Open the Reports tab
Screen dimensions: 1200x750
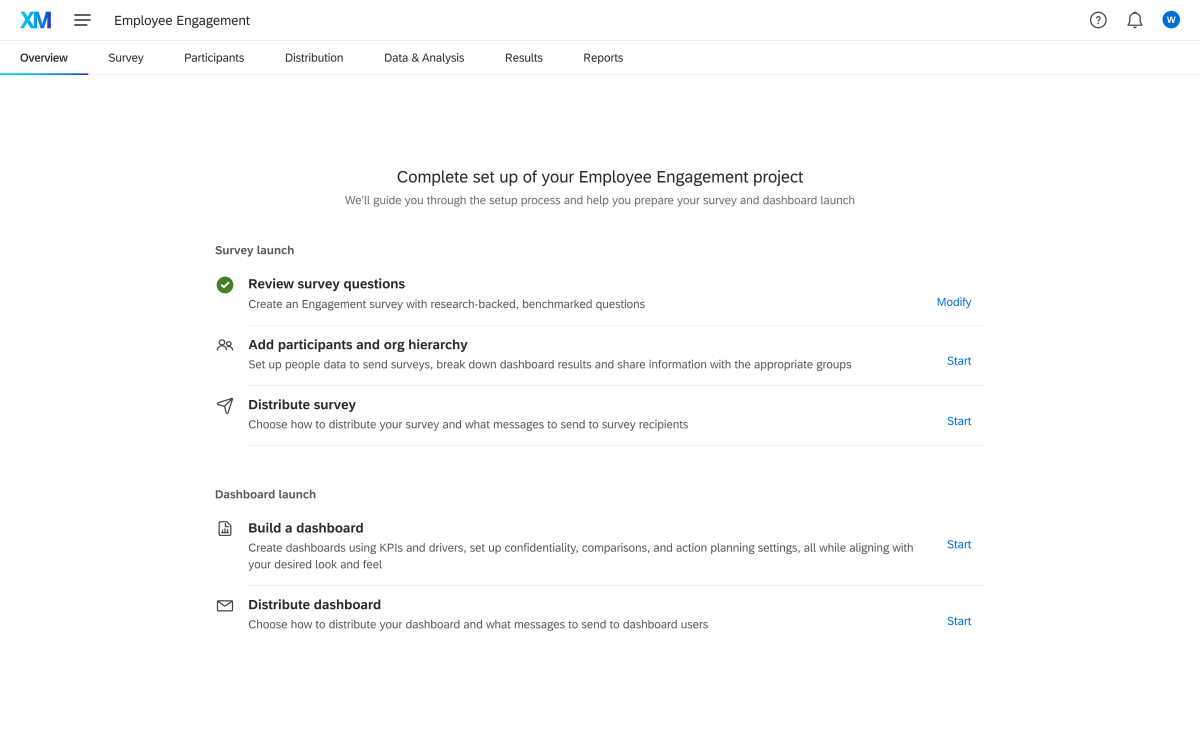pyautogui.click(x=603, y=58)
